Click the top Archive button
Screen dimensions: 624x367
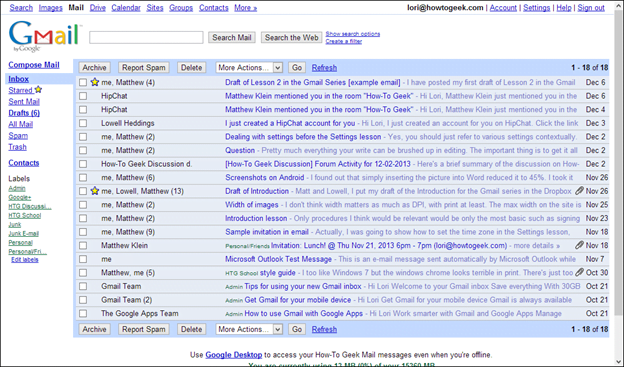coord(94,68)
